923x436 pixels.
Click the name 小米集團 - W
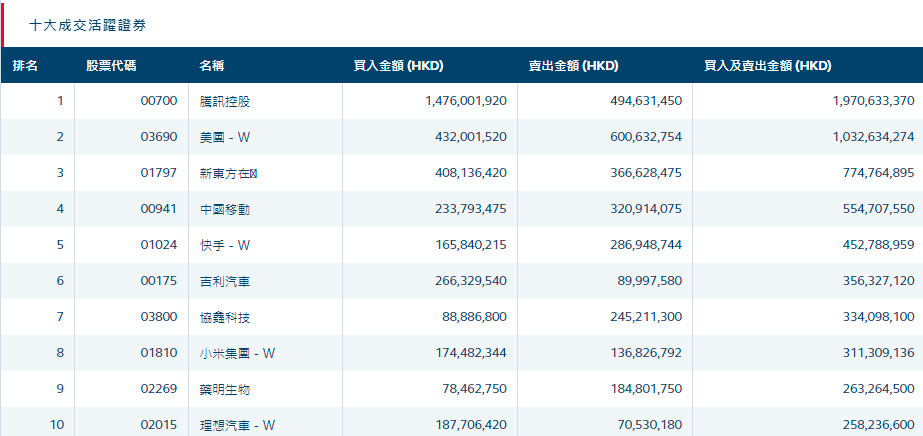coord(237,354)
